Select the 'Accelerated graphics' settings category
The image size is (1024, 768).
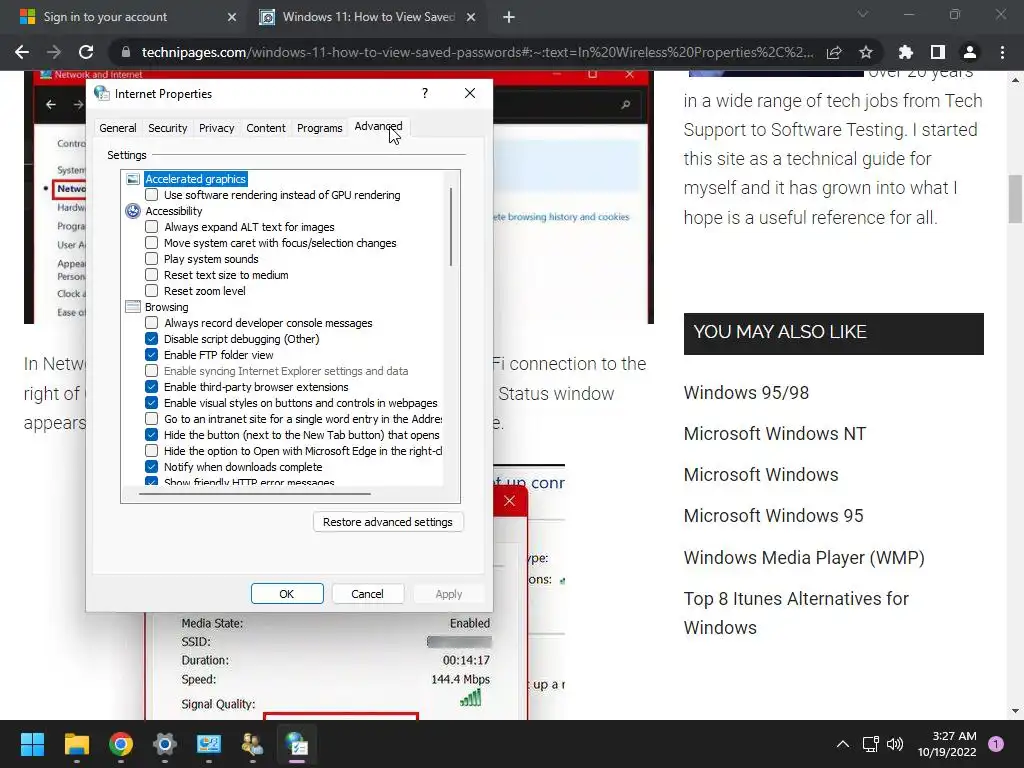click(x=196, y=179)
